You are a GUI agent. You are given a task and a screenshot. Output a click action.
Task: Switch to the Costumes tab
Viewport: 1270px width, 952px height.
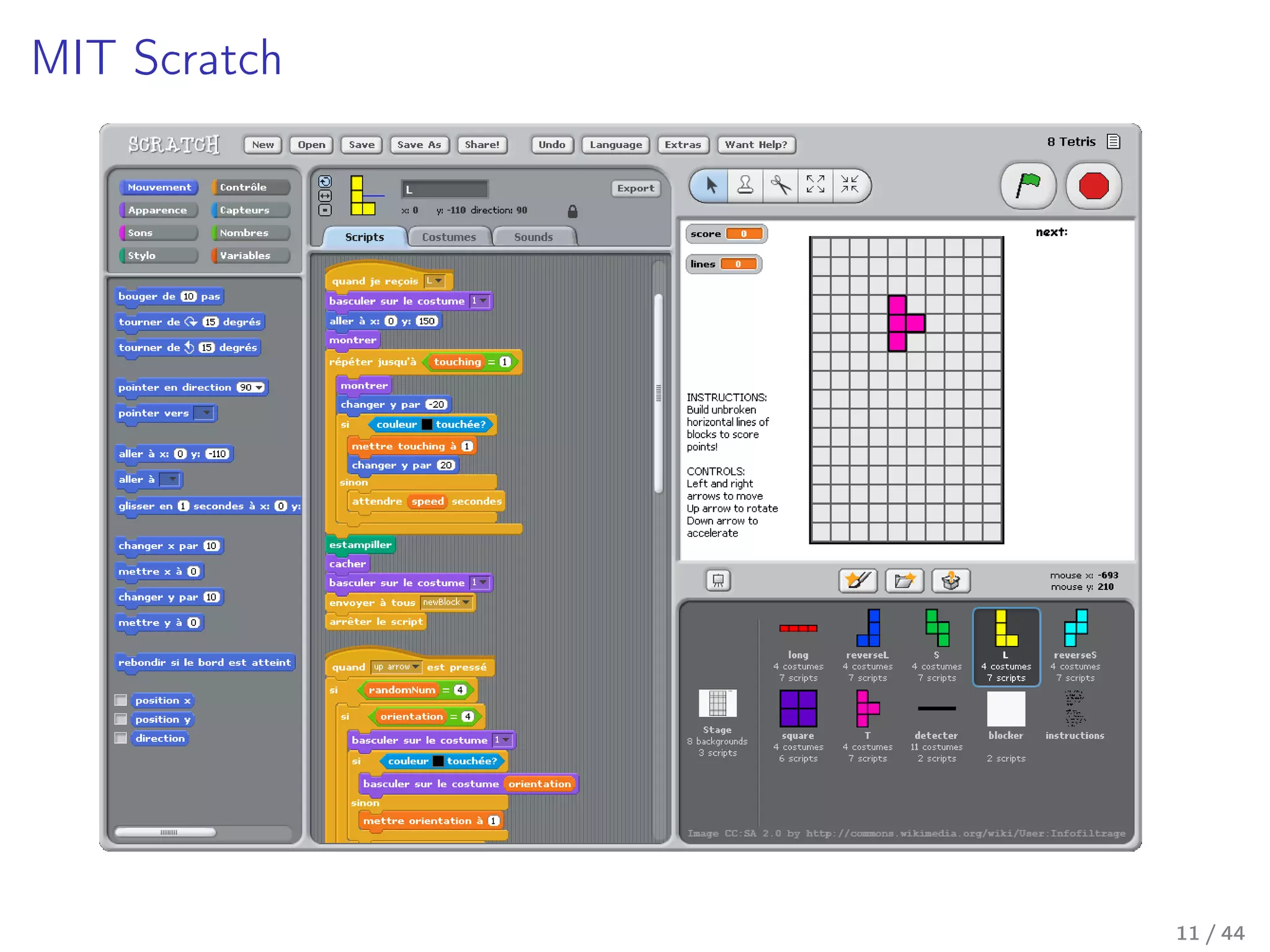[449, 237]
